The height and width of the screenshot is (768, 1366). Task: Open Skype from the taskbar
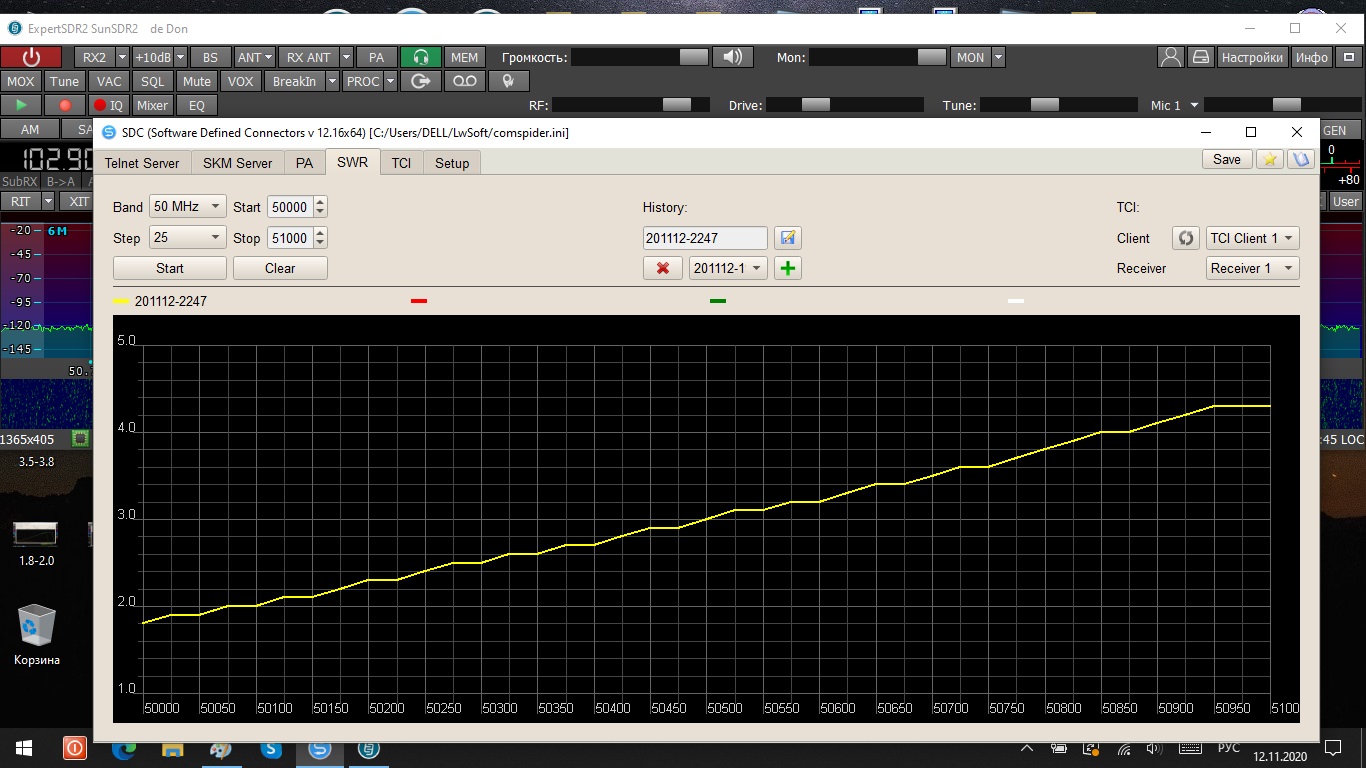[x=271, y=748]
